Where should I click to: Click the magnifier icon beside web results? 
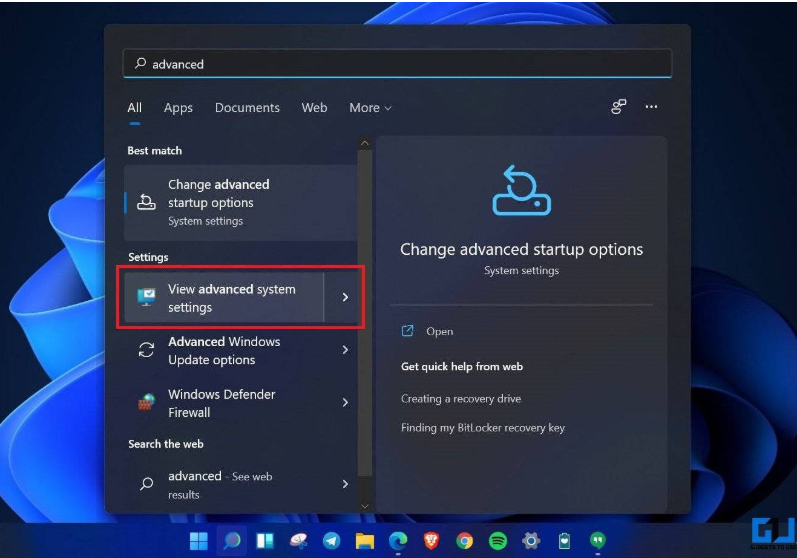pos(146,483)
